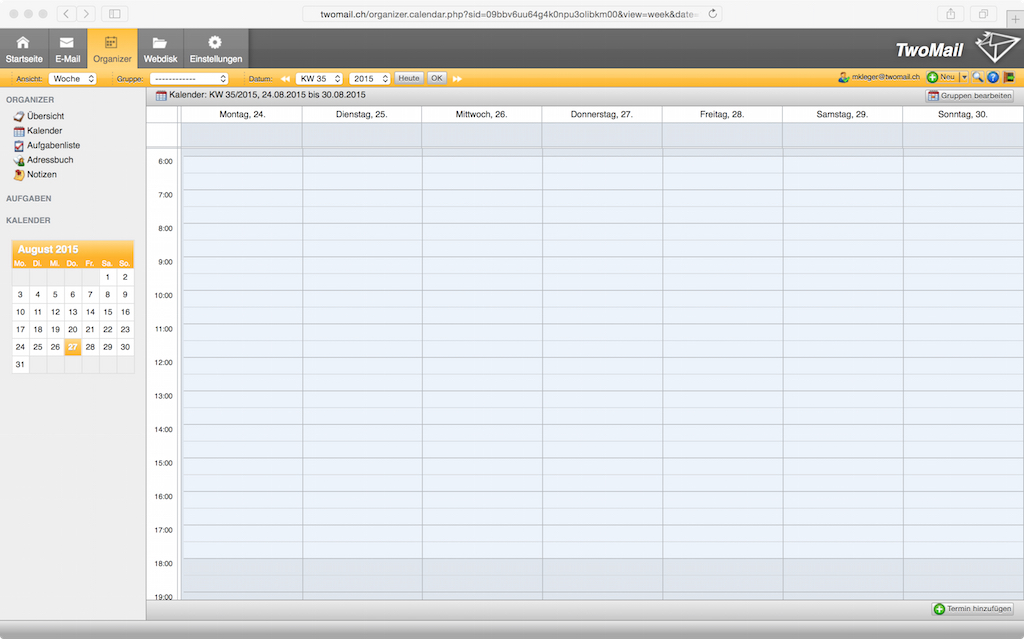
Task: Click Montag, 24. column header
Action: [x=242, y=114]
